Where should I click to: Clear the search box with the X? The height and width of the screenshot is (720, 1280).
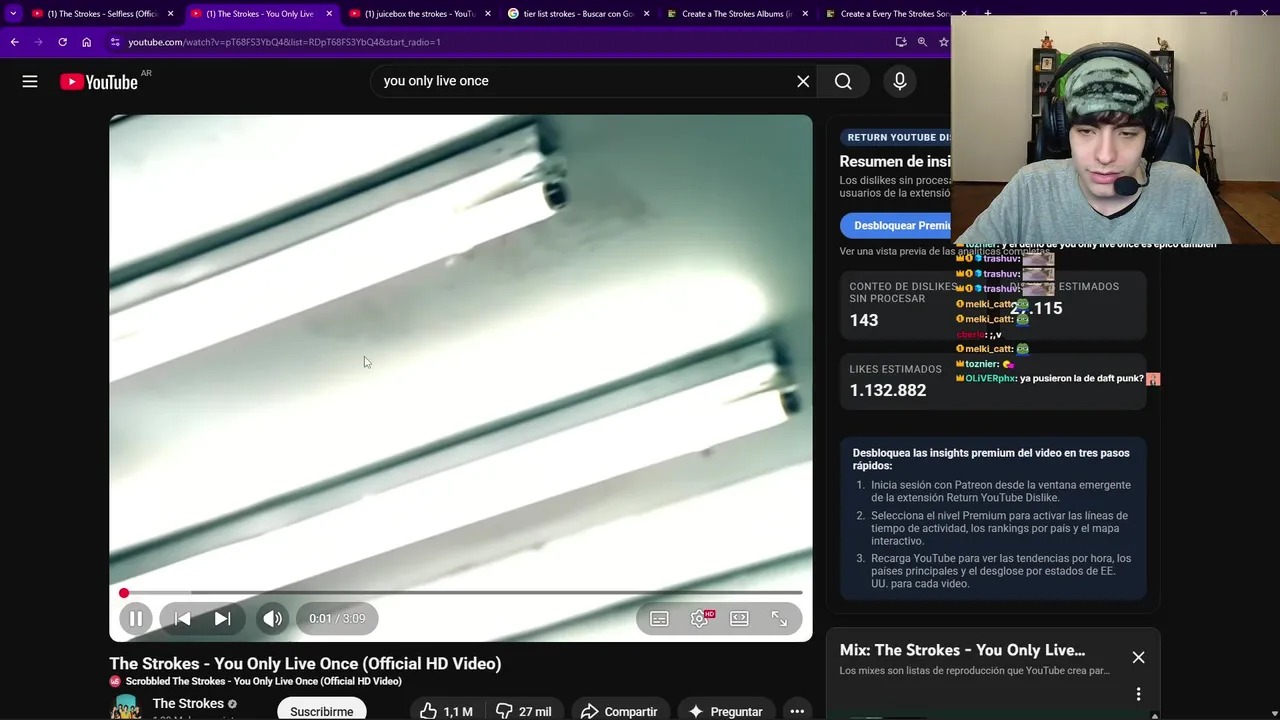tap(803, 81)
